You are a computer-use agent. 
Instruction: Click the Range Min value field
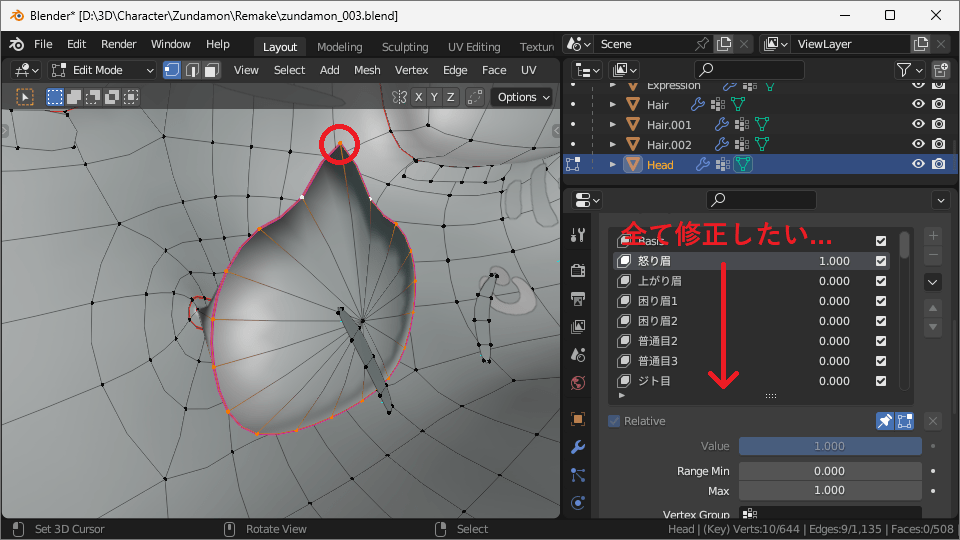829,471
